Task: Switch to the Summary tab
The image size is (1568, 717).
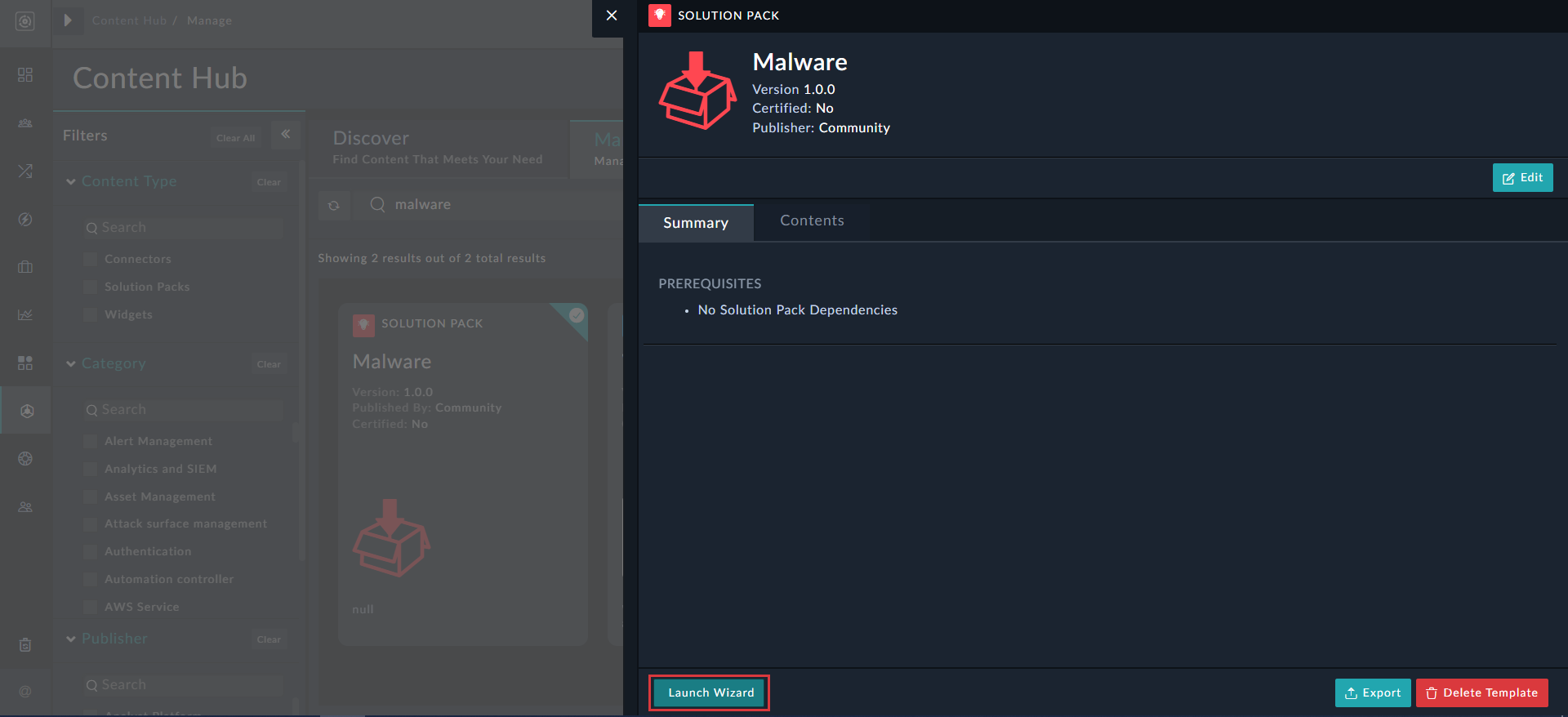Action: pyautogui.click(x=696, y=223)
